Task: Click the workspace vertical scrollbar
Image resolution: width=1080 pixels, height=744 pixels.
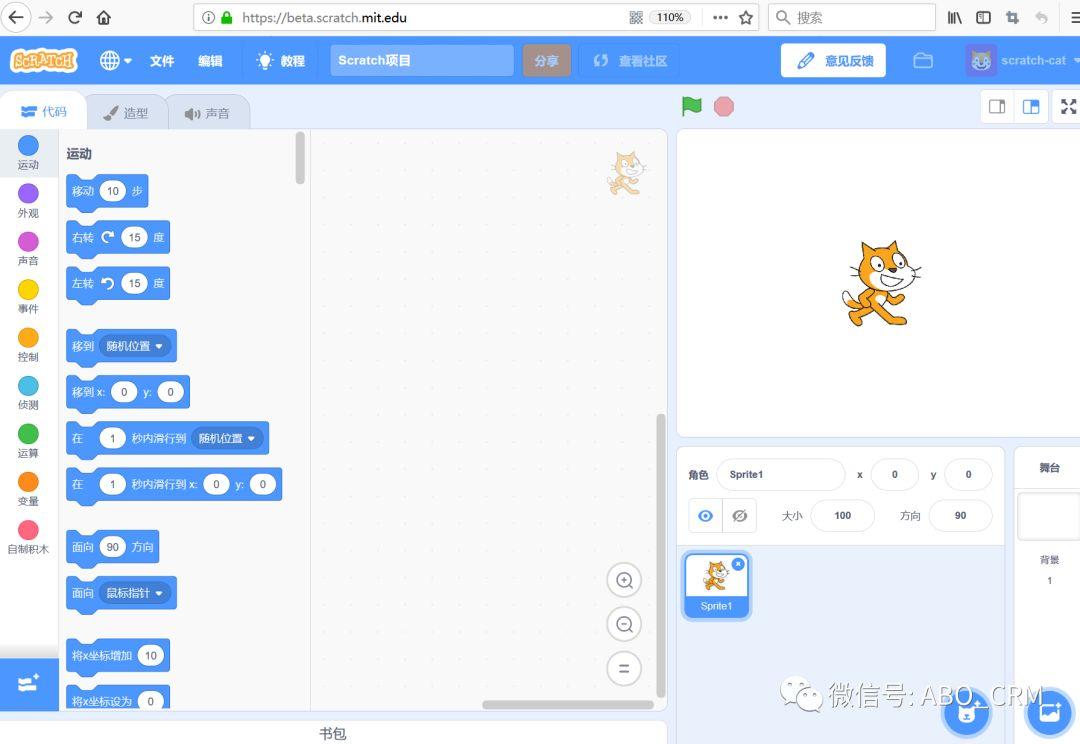Action: tap(661, 555)
